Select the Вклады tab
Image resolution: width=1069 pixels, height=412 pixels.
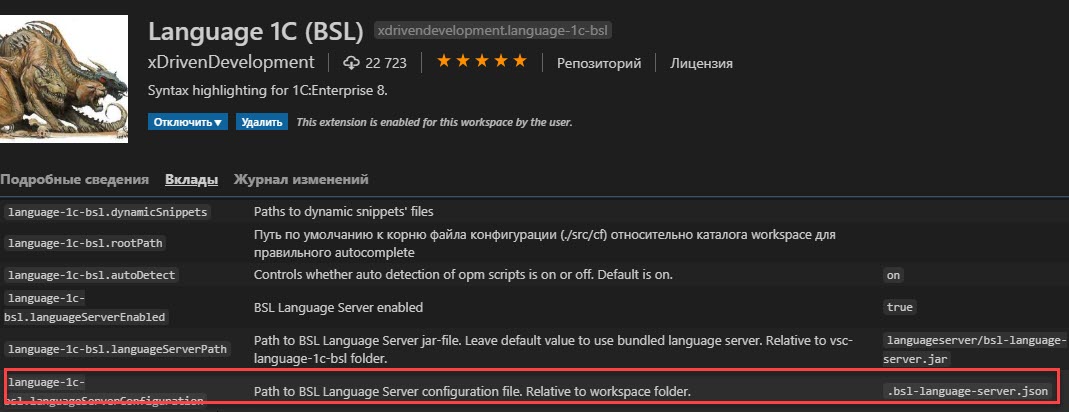point(192,180)
